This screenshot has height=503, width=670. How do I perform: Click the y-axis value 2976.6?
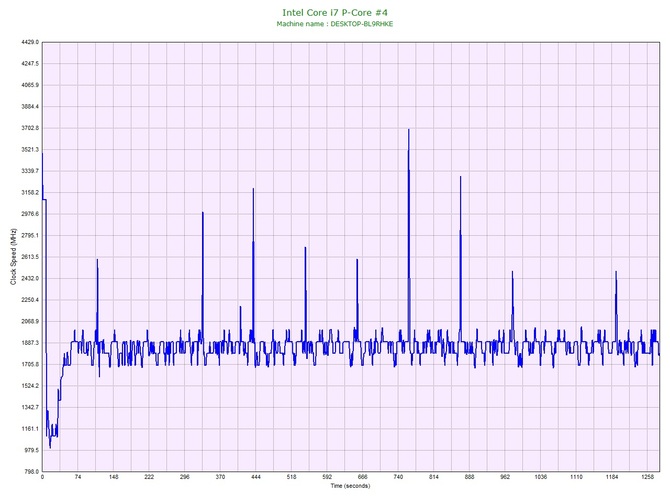[x=30, y=214]
